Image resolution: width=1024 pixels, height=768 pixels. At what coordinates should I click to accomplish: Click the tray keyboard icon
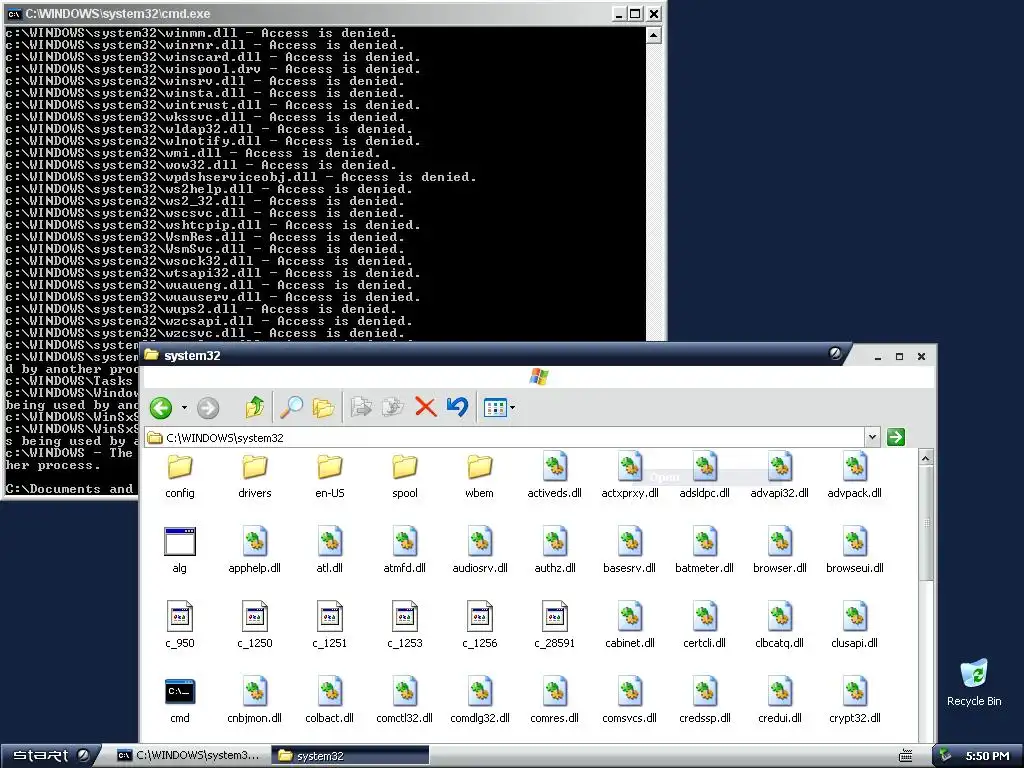(x=905, y=756)
